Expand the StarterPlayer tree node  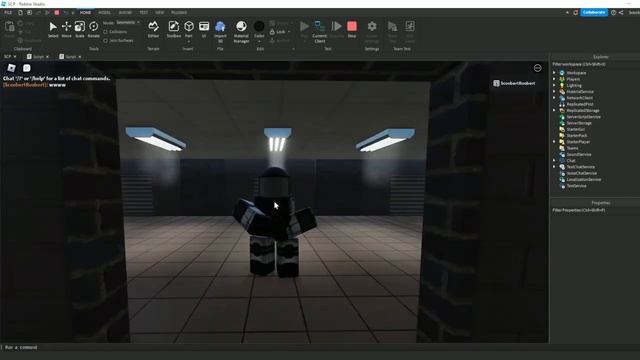(x=554, y=142)
